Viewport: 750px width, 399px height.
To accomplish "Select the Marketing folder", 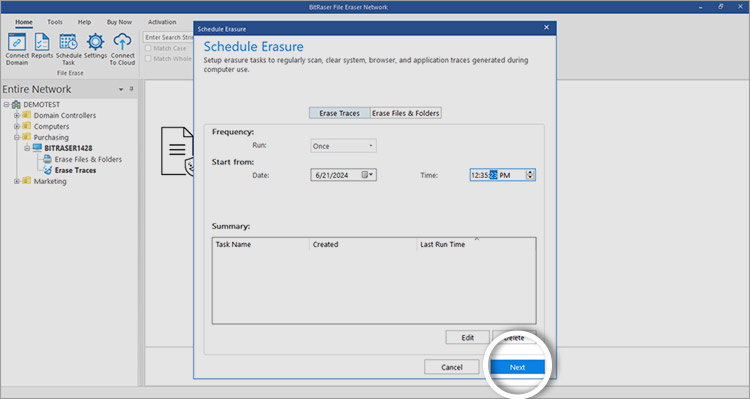I will coord(50,181).
